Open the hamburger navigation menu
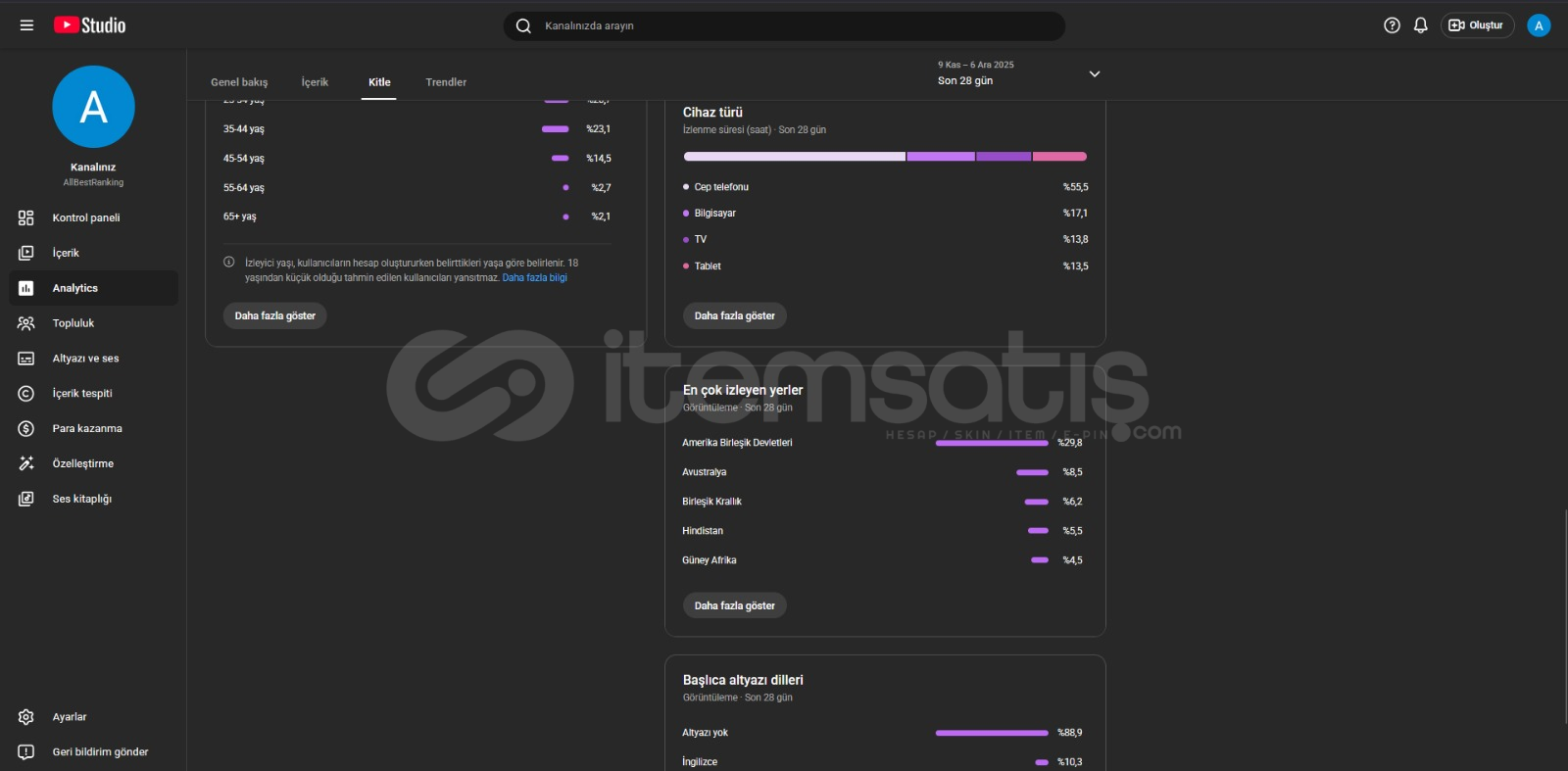This screenshot has height=771, width=1568. [x=26, y=25]
